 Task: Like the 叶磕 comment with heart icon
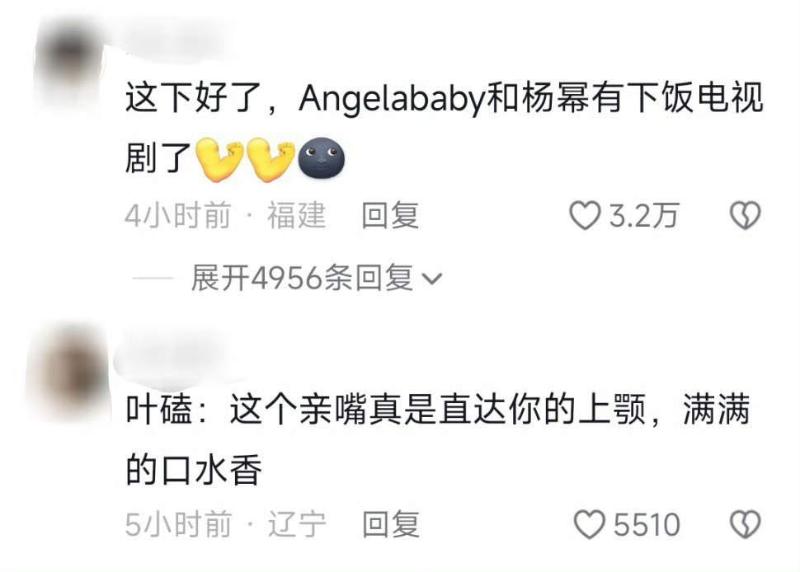click(589, 525)
